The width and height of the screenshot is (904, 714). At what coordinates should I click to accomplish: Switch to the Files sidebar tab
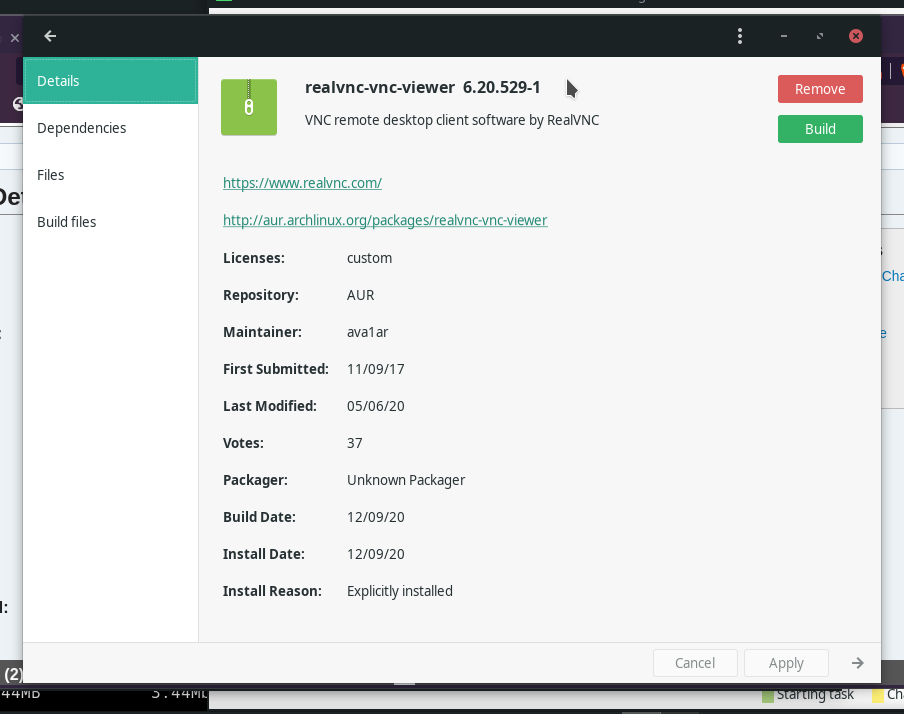[111, 175]
